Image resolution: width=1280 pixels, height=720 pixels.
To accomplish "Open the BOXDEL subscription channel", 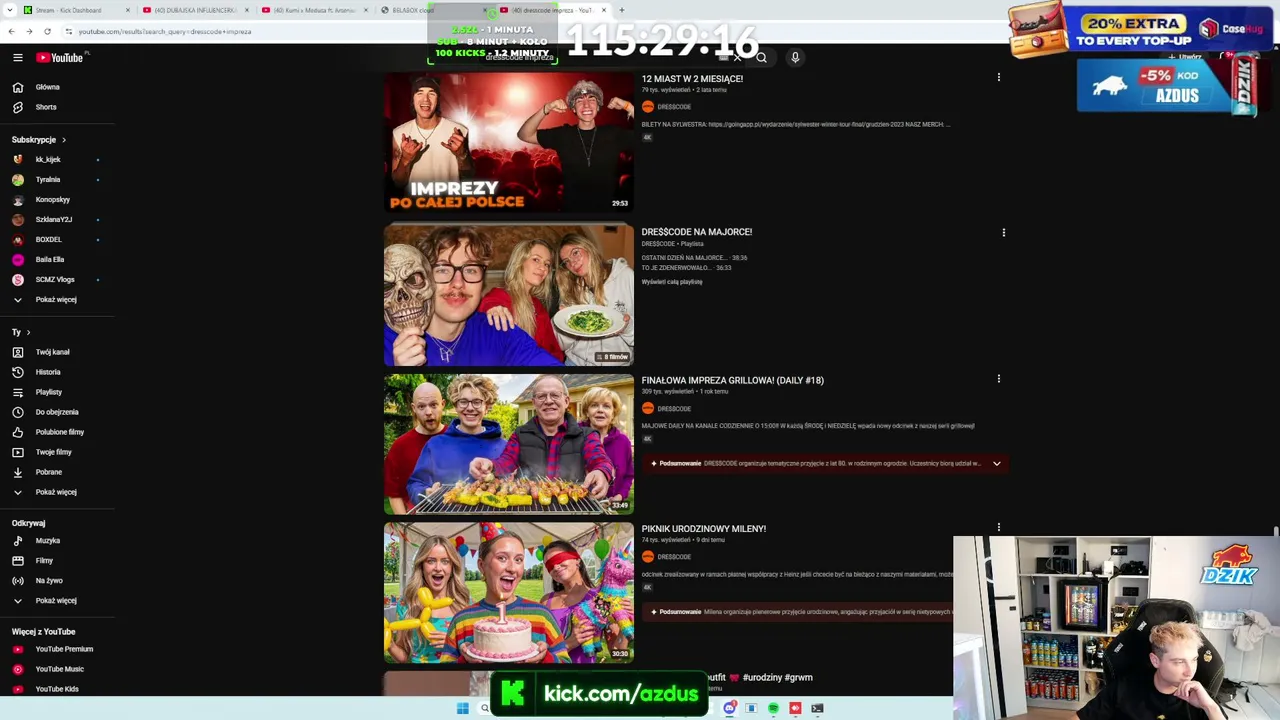I will 49,239.
